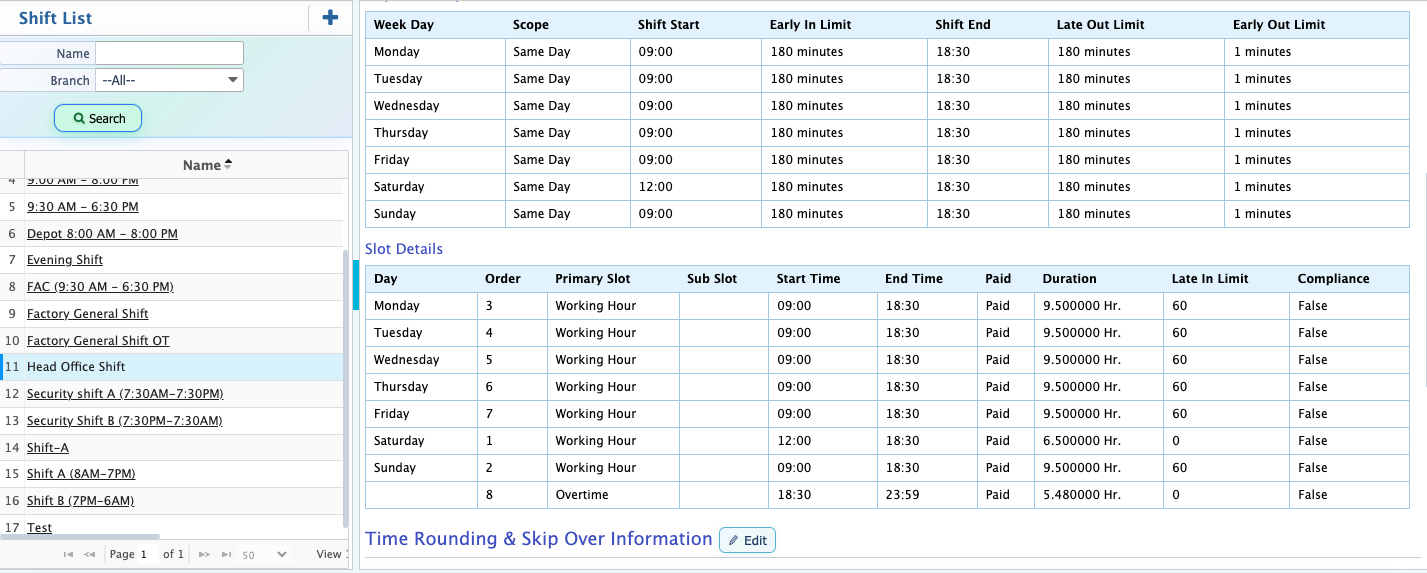Open the Shift A (8AM–7PM) link

coord(81,474)
